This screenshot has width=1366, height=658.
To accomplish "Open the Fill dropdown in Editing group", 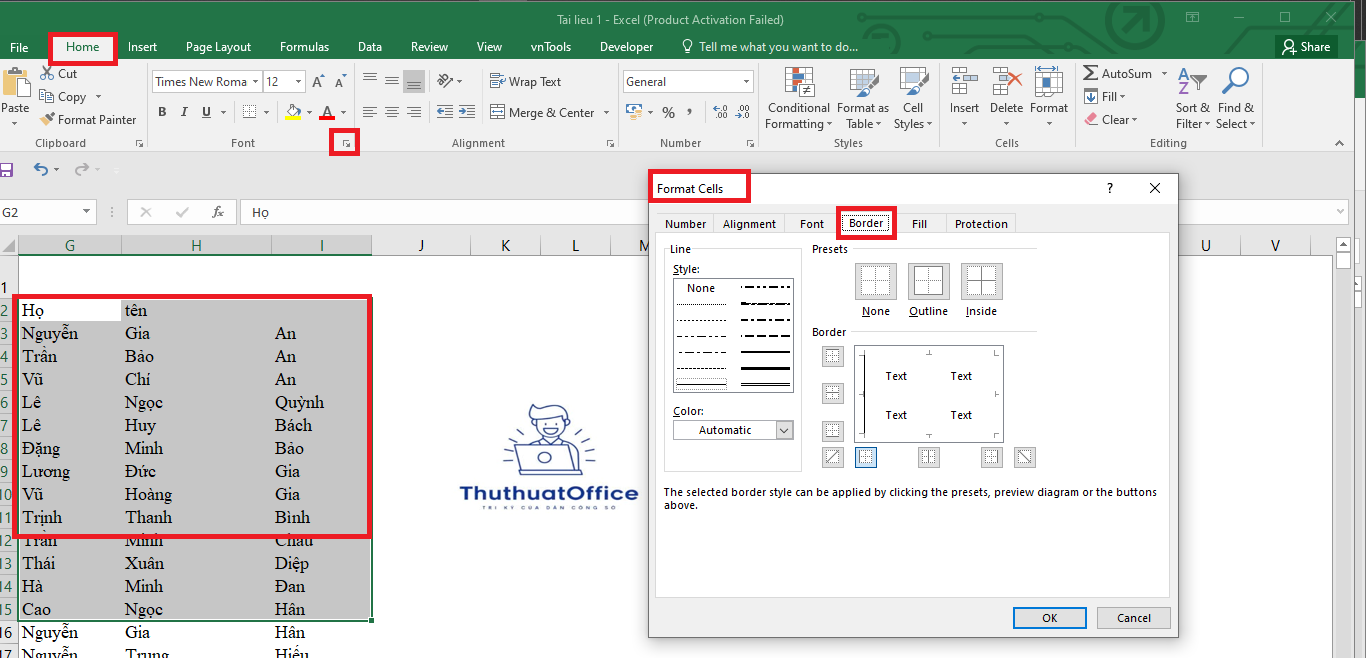I will click(x=1105, y=96).
